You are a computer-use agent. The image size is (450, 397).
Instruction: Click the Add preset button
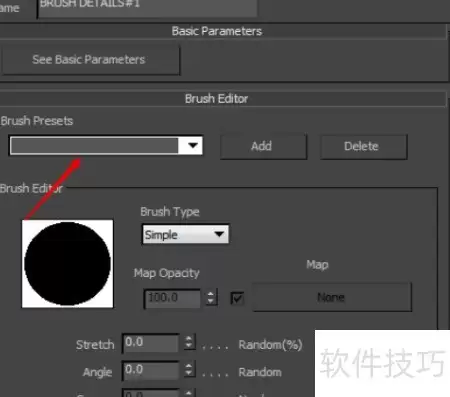point(263,146)
